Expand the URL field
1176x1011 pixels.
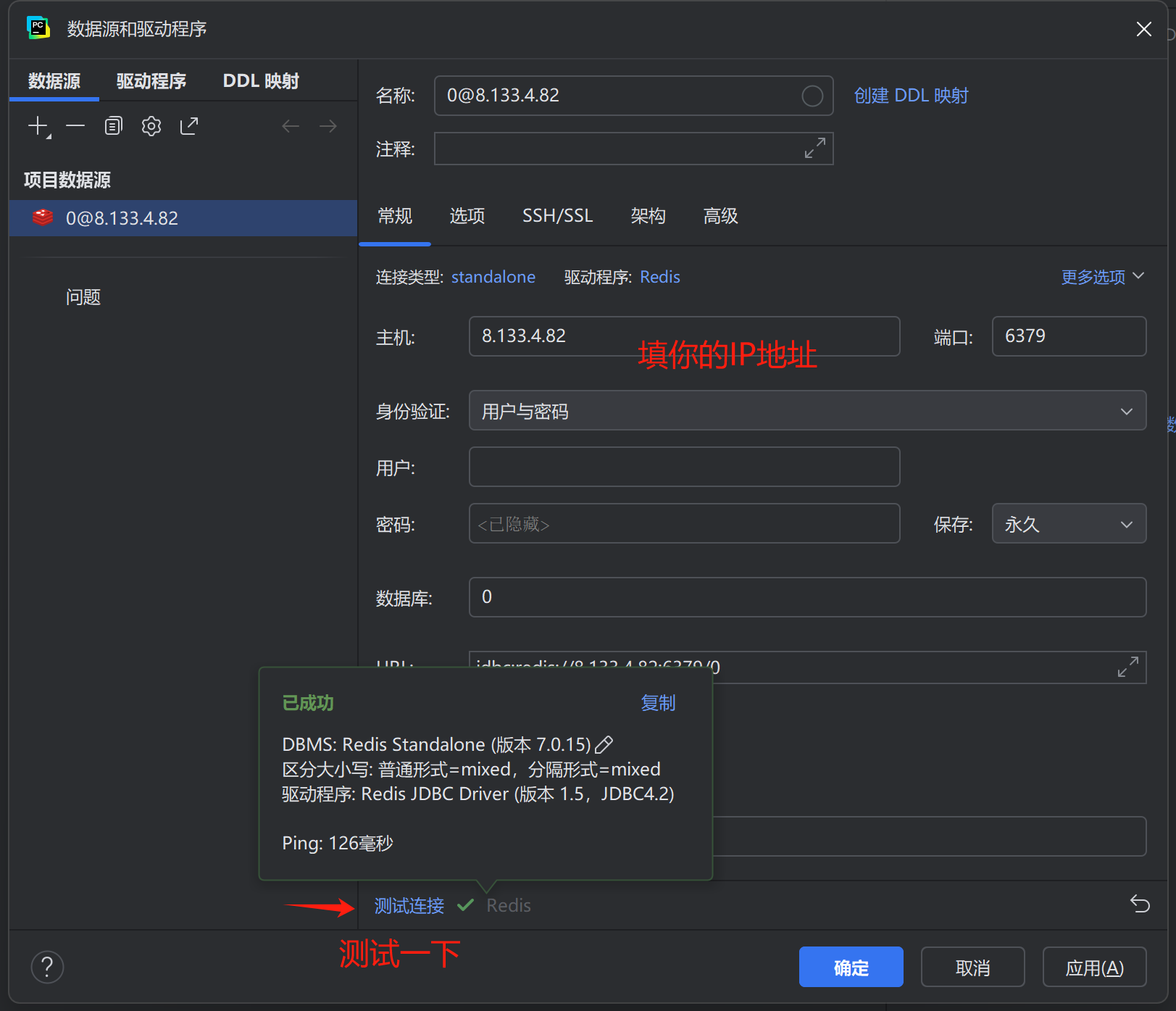point(1128,667)
